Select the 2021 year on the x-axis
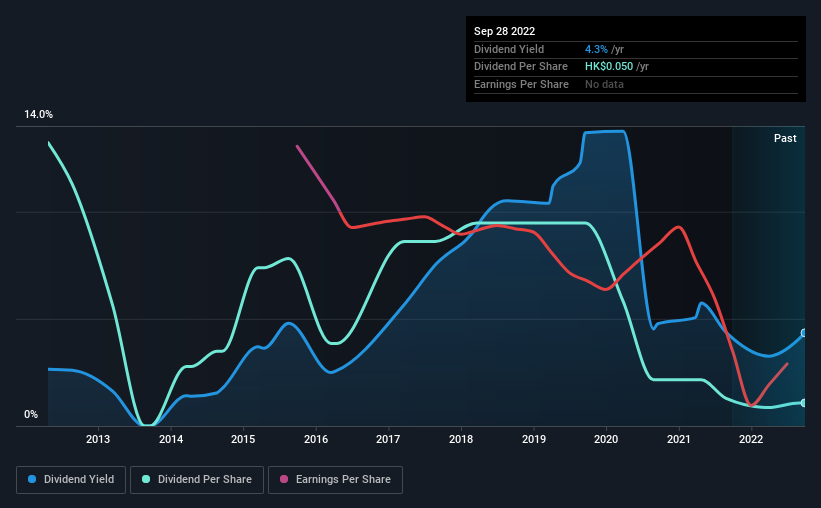This screenshot has height=508, width=821. (x=679, y=439)
